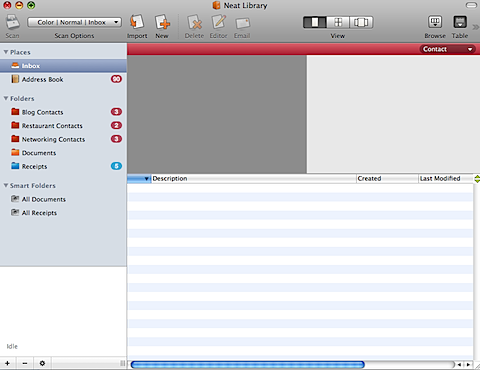
Task: Sort by Created column
Action: (x=387, y=179)
